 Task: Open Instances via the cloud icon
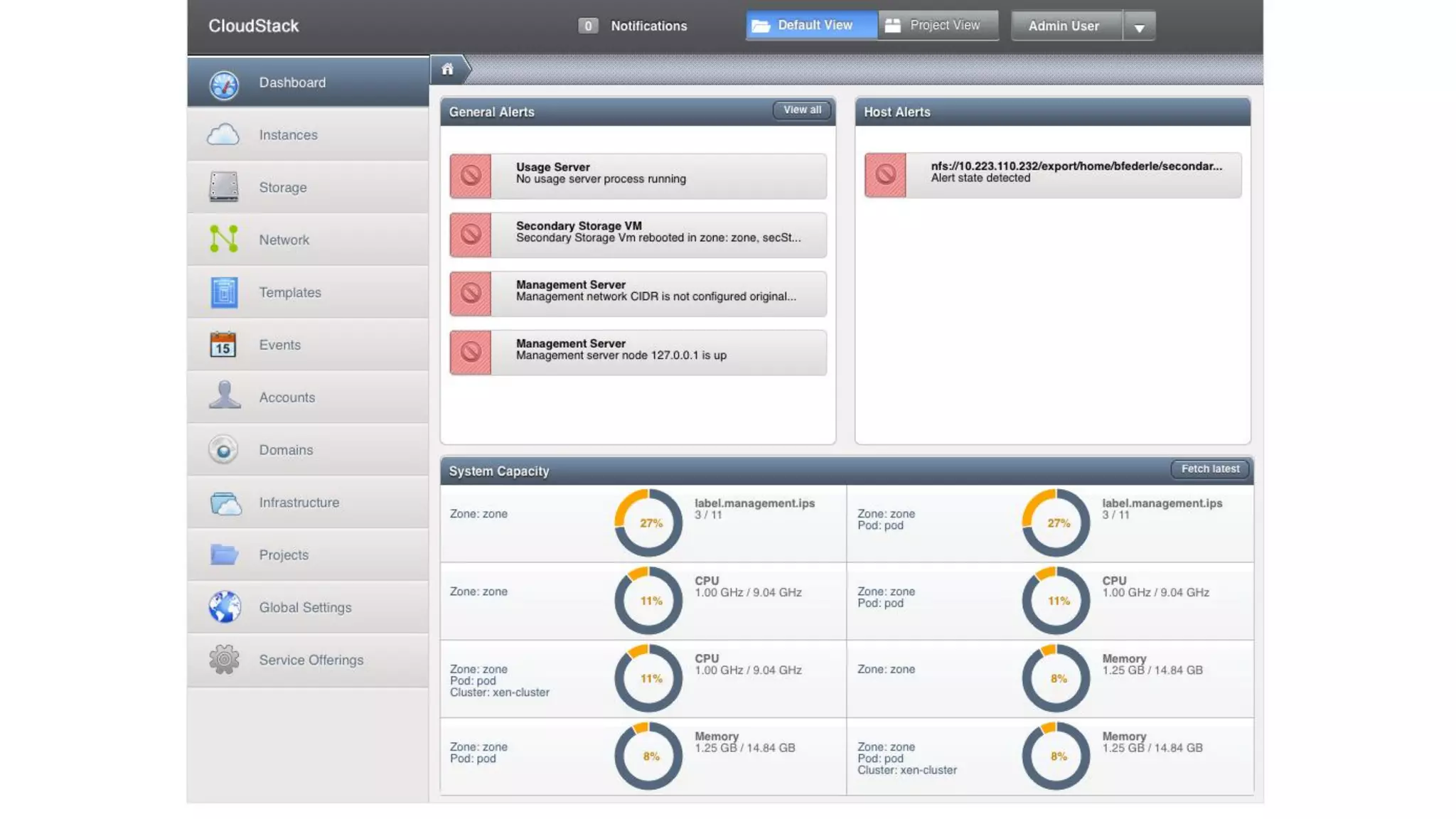[x=223, y=135]
